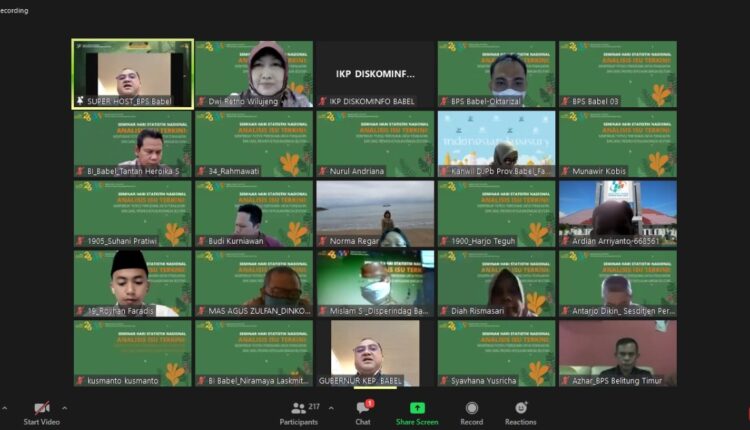Expand audio options arrow at far left of toolbar

[3, 408]
